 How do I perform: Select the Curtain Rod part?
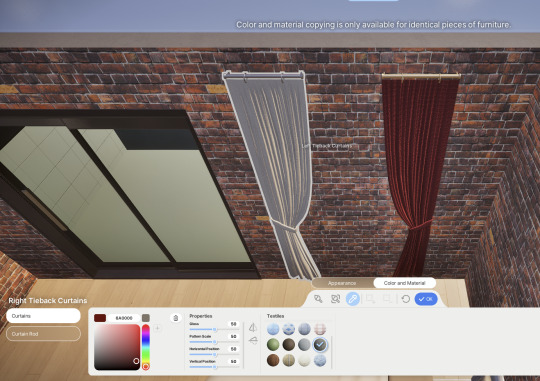(43, 334)
